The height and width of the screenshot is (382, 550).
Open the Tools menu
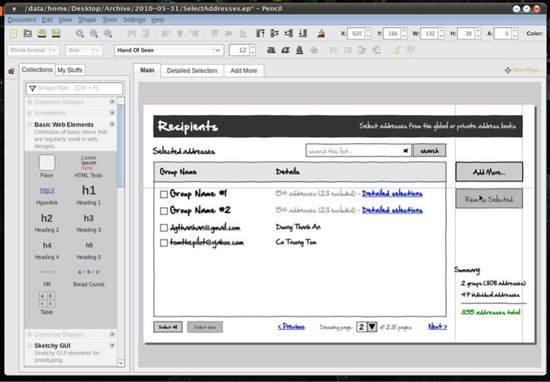coord(109,20)
